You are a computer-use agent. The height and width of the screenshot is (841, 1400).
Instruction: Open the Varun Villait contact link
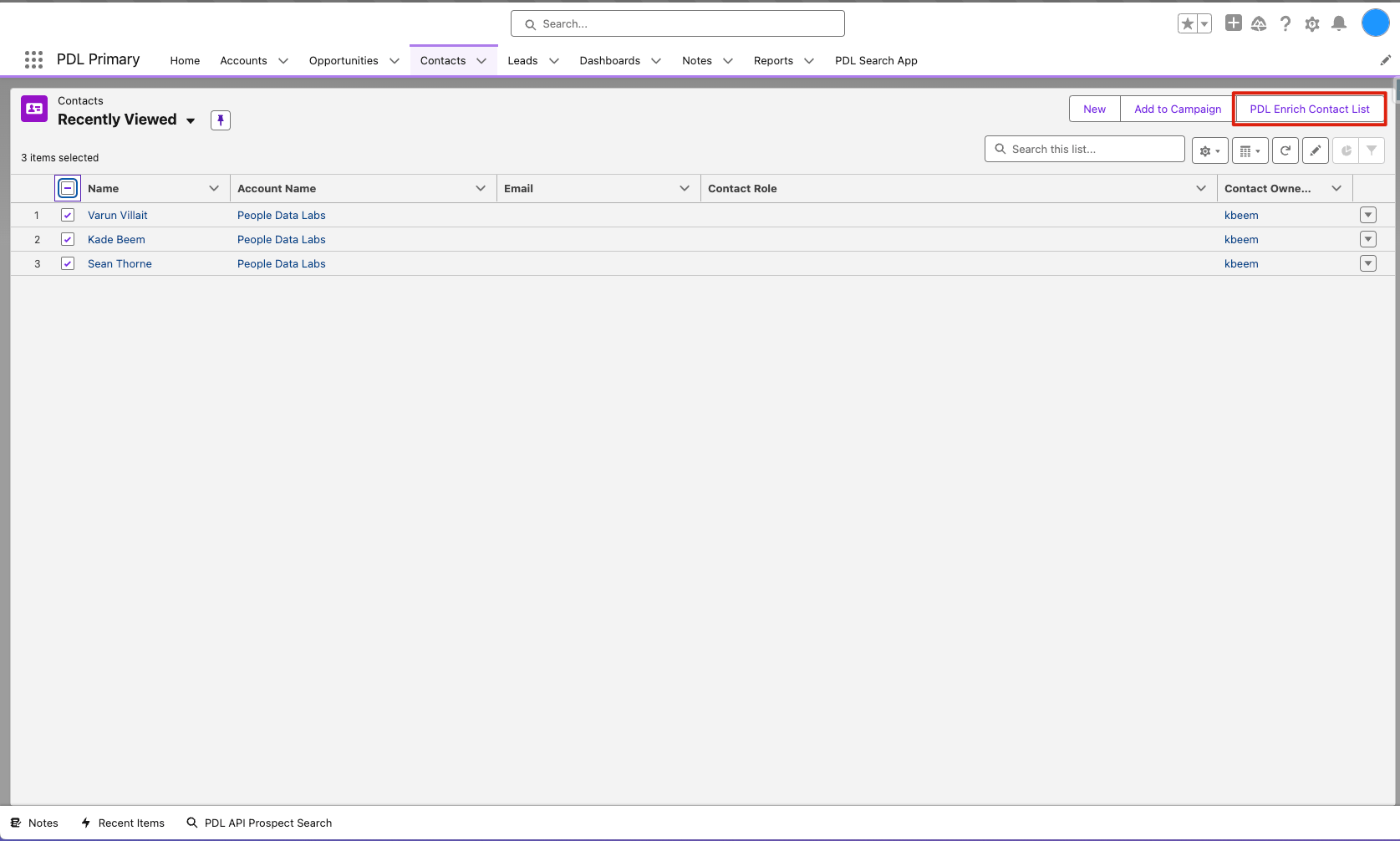point(118,215)
